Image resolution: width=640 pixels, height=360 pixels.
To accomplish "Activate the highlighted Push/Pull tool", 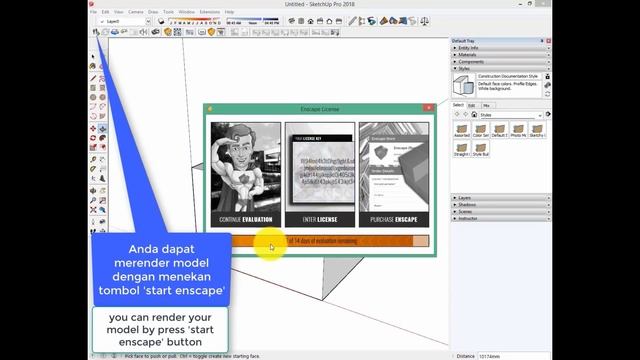I will coord(102,128).
